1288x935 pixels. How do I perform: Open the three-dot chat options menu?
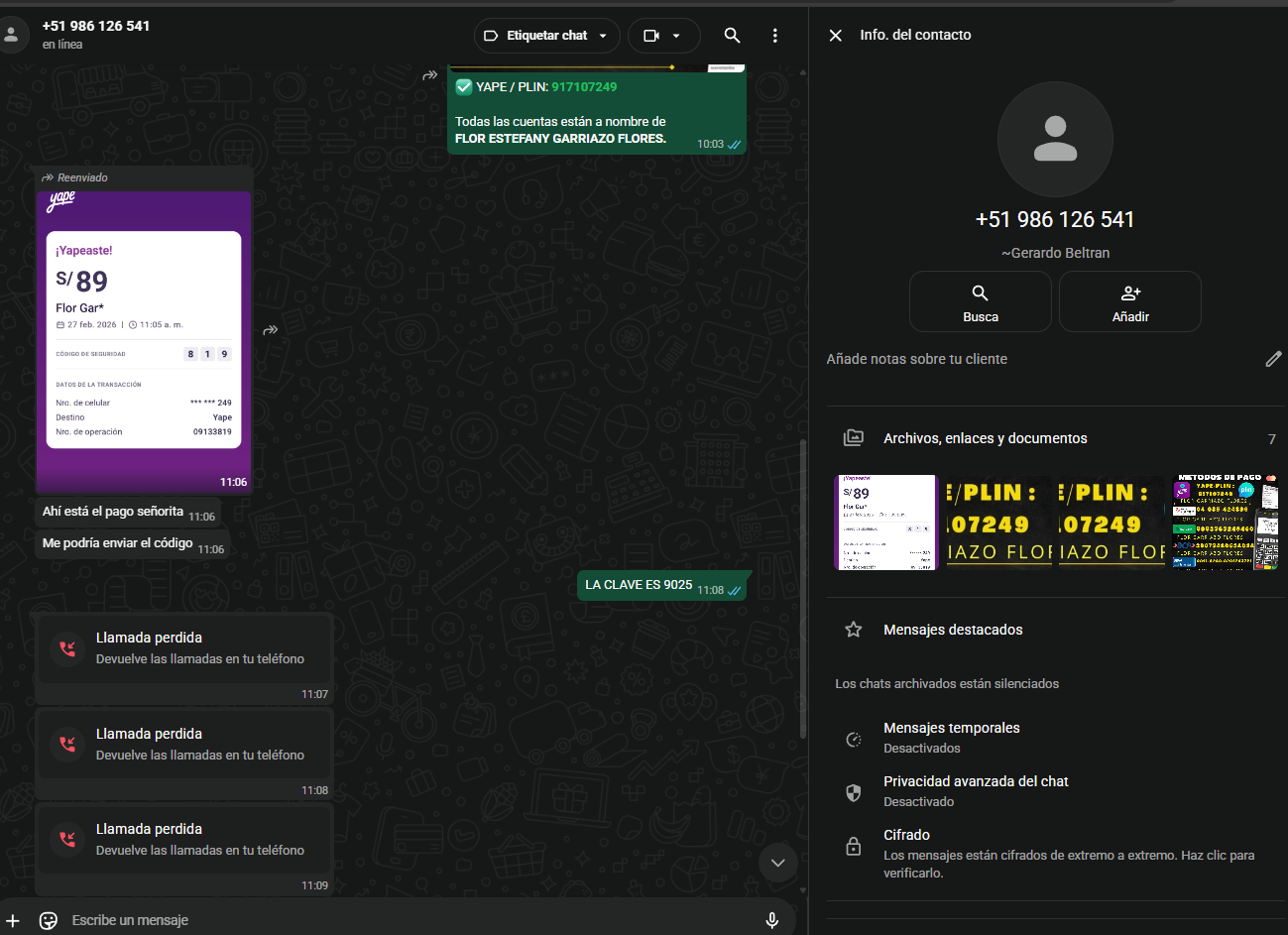click(x=774, y=36)
